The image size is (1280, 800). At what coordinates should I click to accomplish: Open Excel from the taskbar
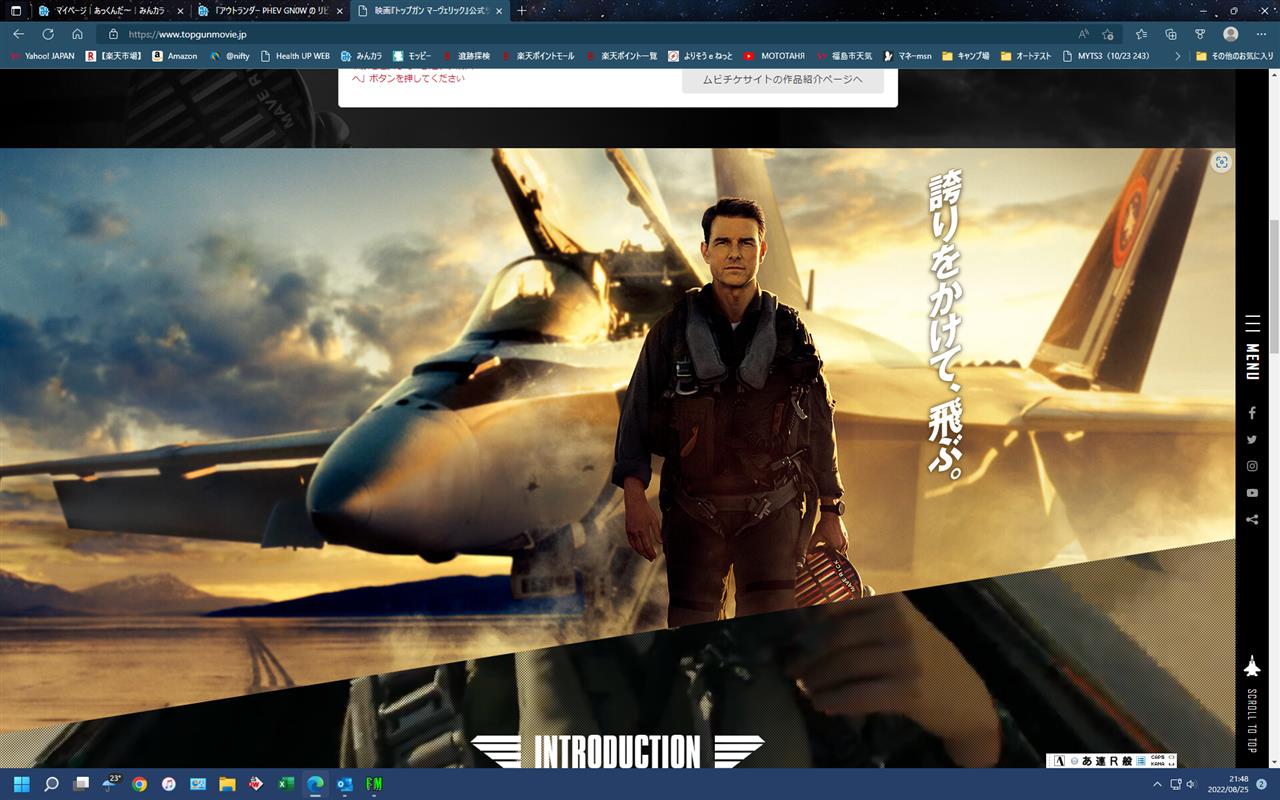[286, 784]
